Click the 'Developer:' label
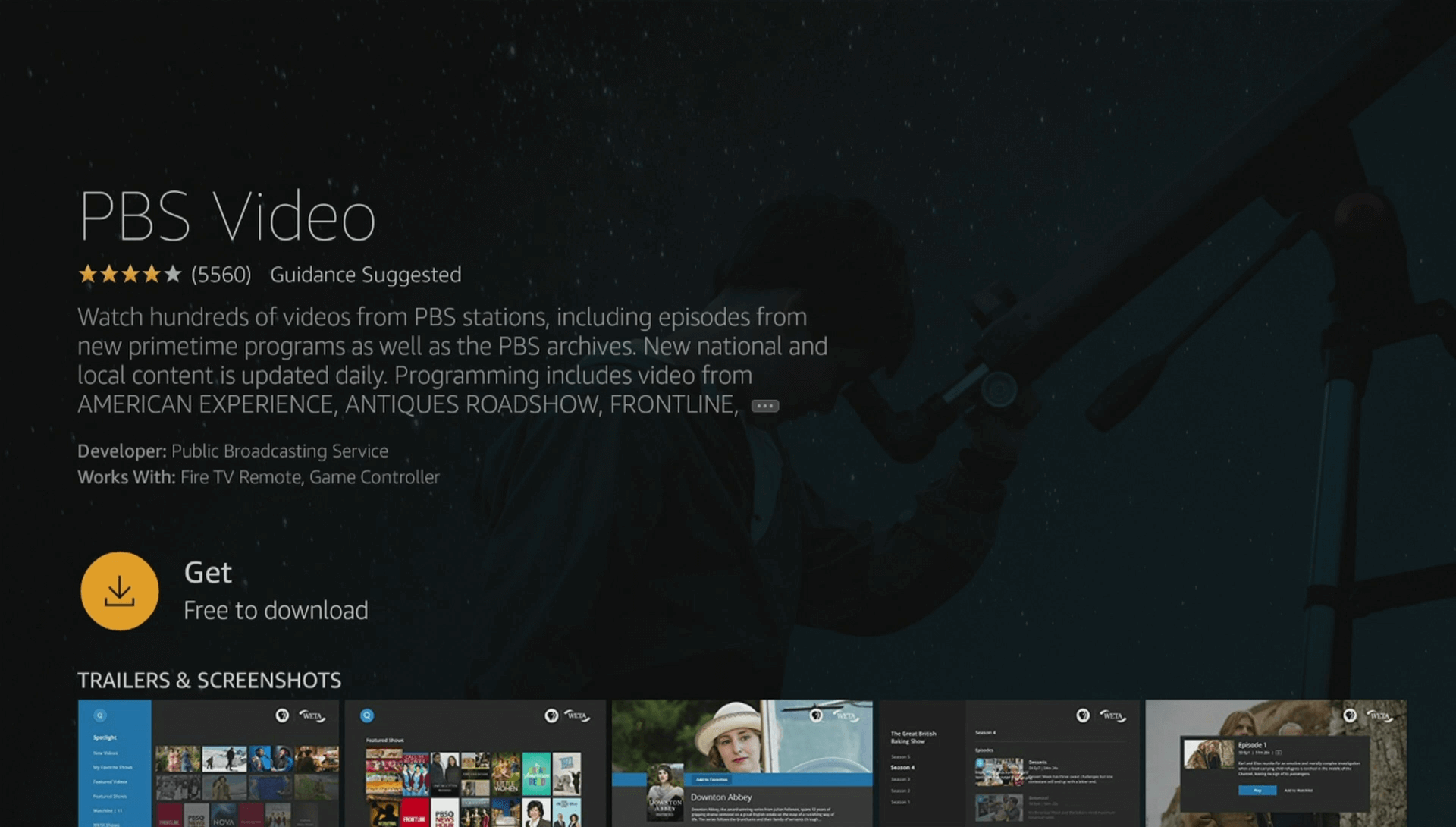This screenshot has width=1456, height=827. (122, 451)
